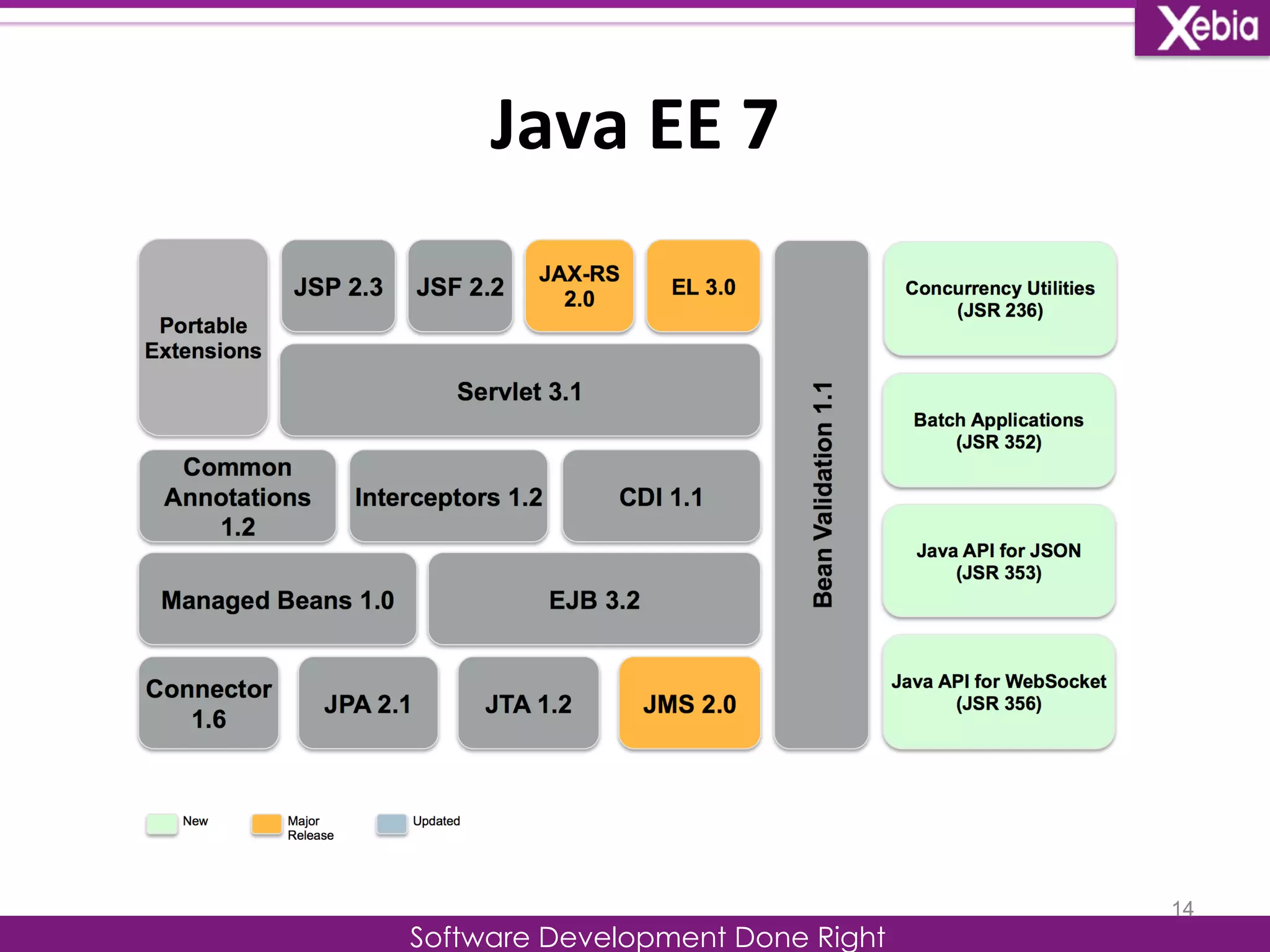This screenshot has height=952, width=1270.
Task: Select the Servlet 3.1 block
Action: coord(520,391)
